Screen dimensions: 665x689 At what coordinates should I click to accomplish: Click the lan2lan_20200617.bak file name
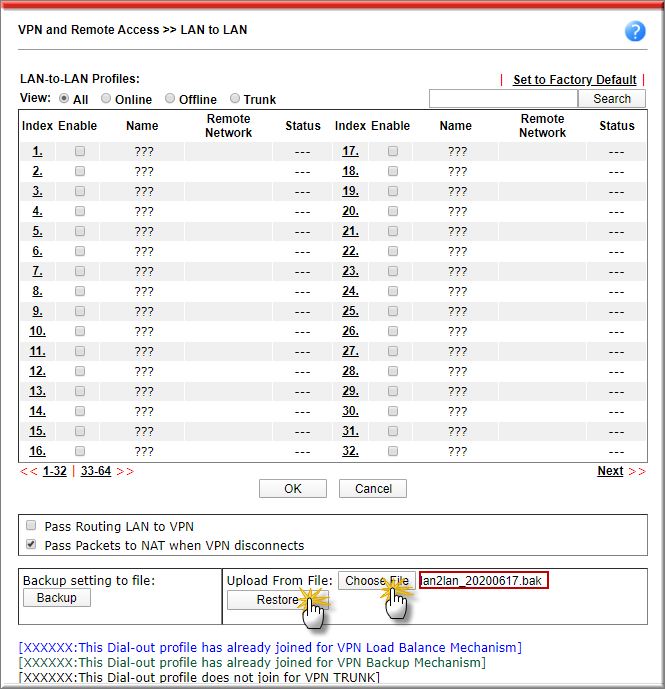(482, 581)
